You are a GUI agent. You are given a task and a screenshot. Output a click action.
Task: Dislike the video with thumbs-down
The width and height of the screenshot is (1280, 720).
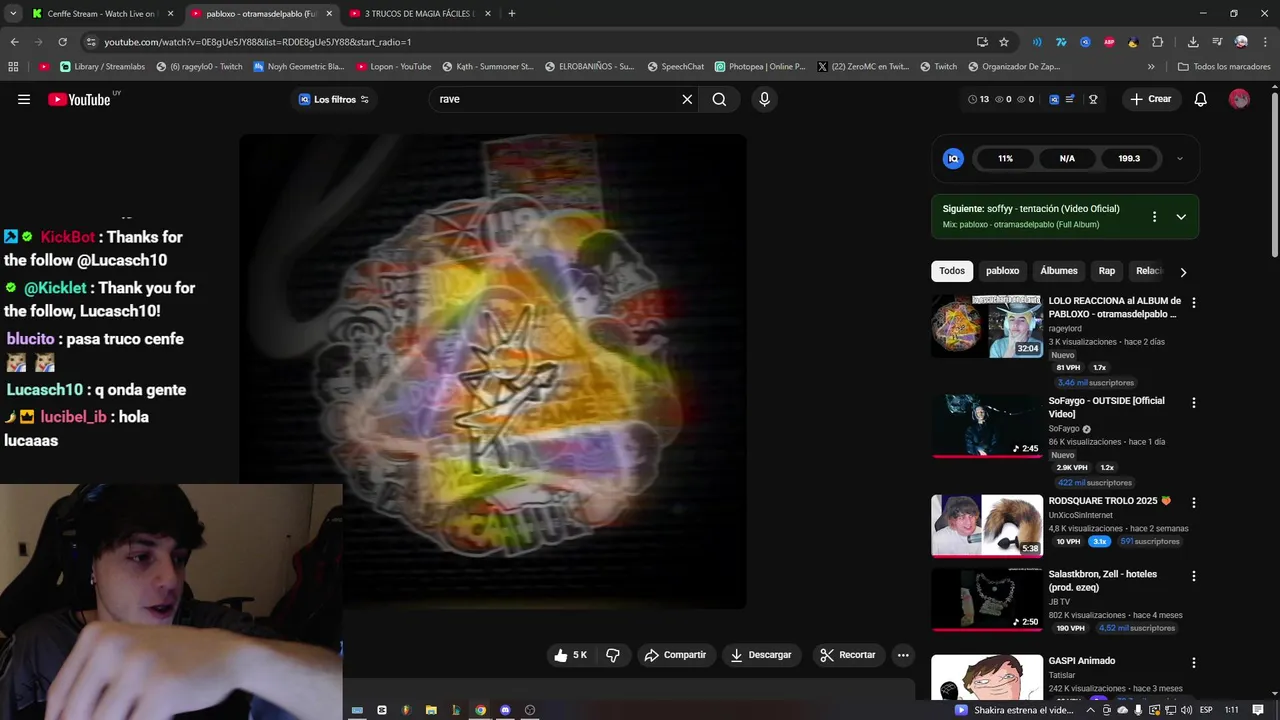[x=613, y=655]
